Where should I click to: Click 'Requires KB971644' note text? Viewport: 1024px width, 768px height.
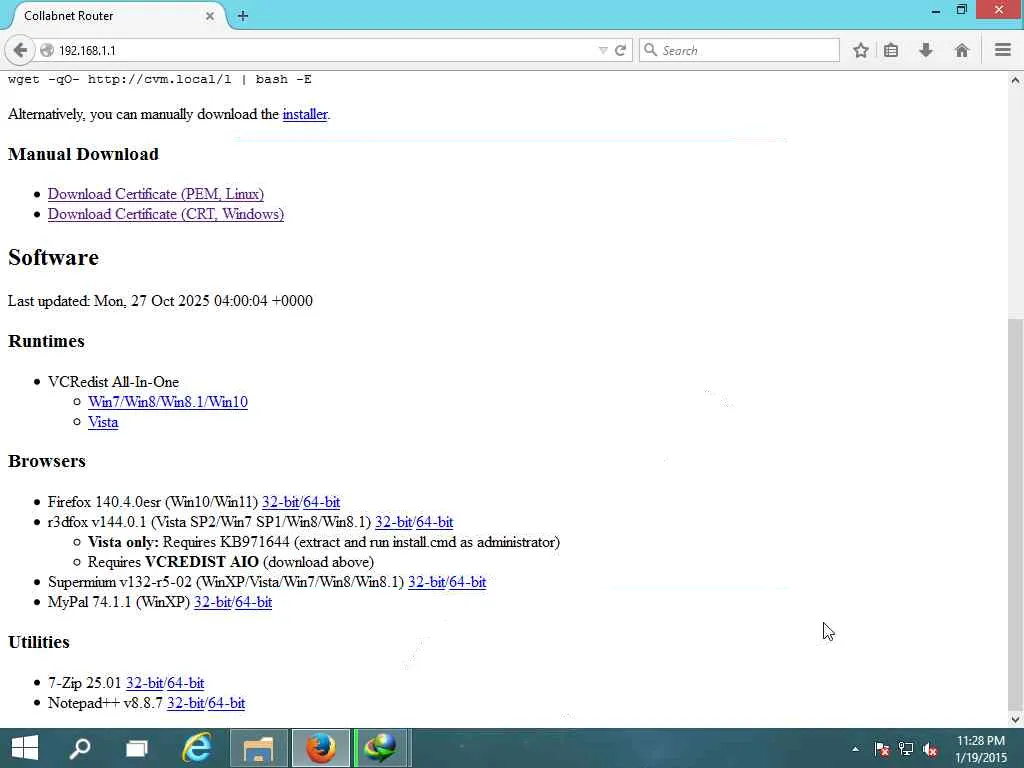(x=225, y=542)
